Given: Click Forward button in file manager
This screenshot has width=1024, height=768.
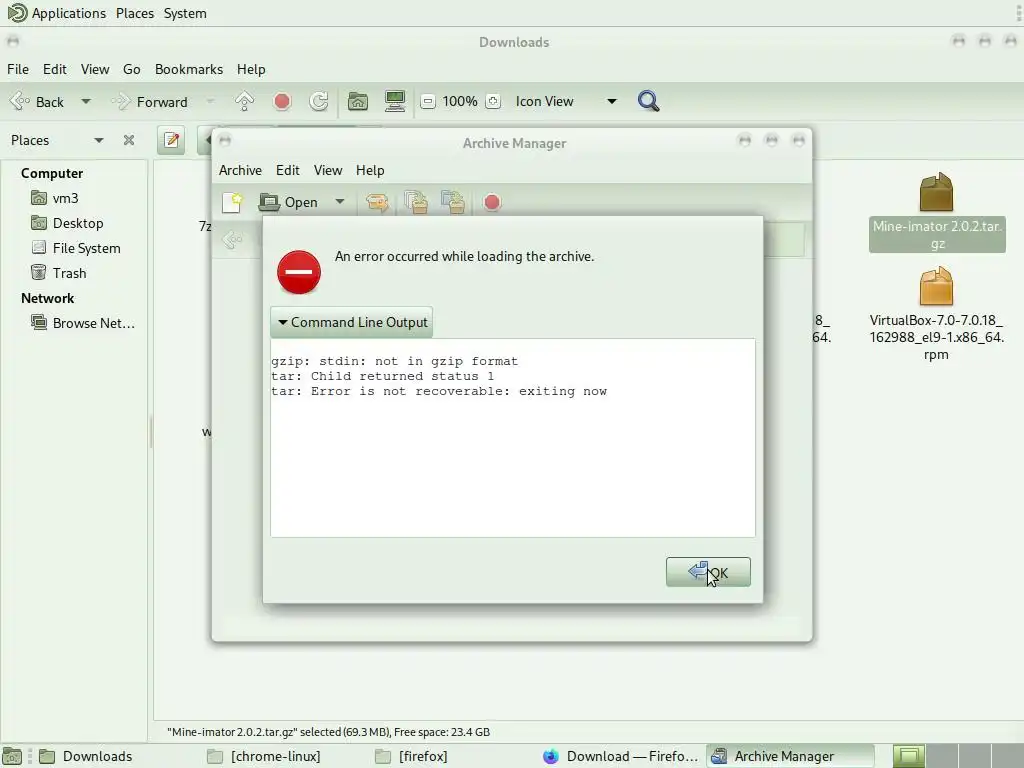Looking at the screenshot, I should (150, 102).
